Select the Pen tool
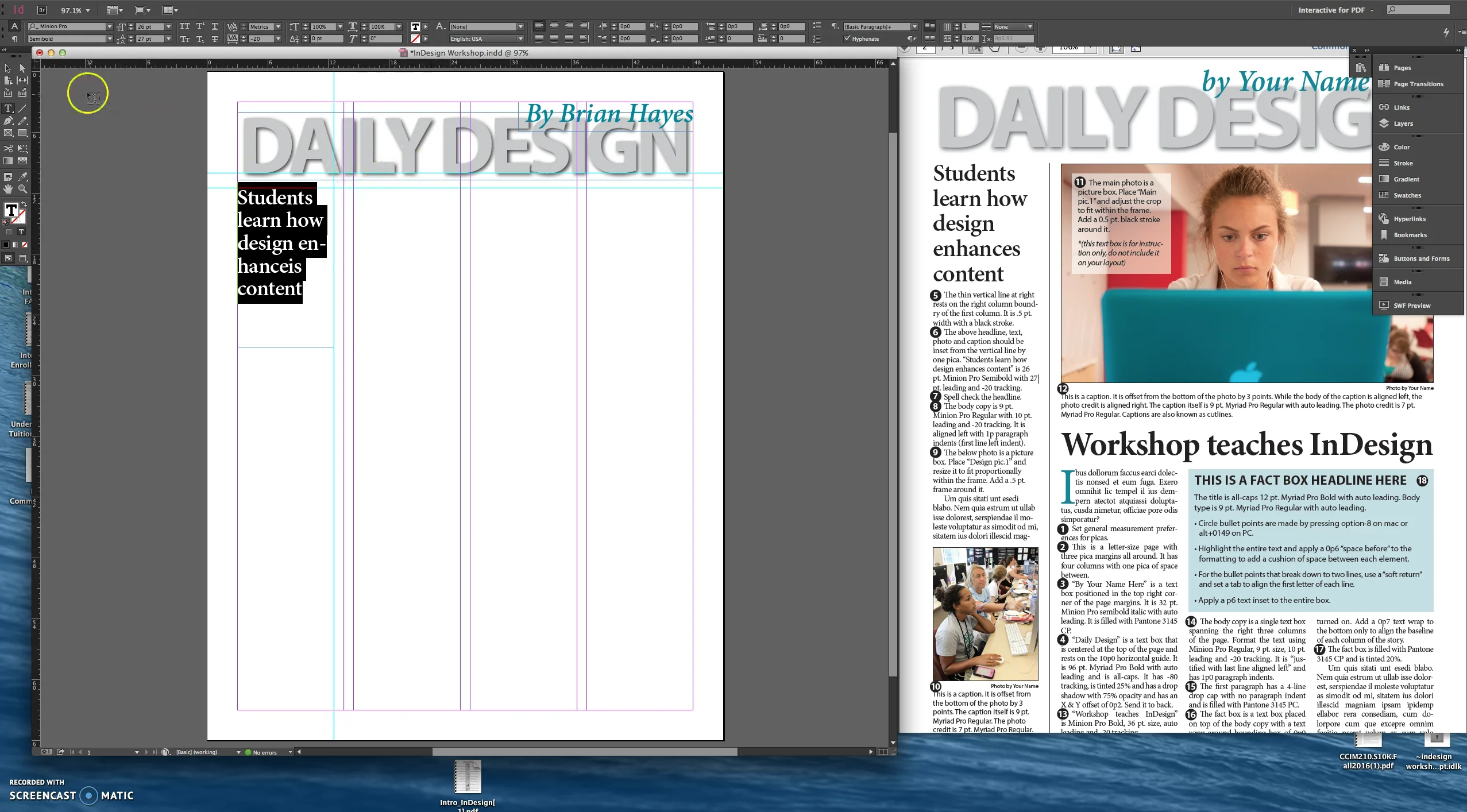Screen dimensions: 1467x812 (8, 120)
